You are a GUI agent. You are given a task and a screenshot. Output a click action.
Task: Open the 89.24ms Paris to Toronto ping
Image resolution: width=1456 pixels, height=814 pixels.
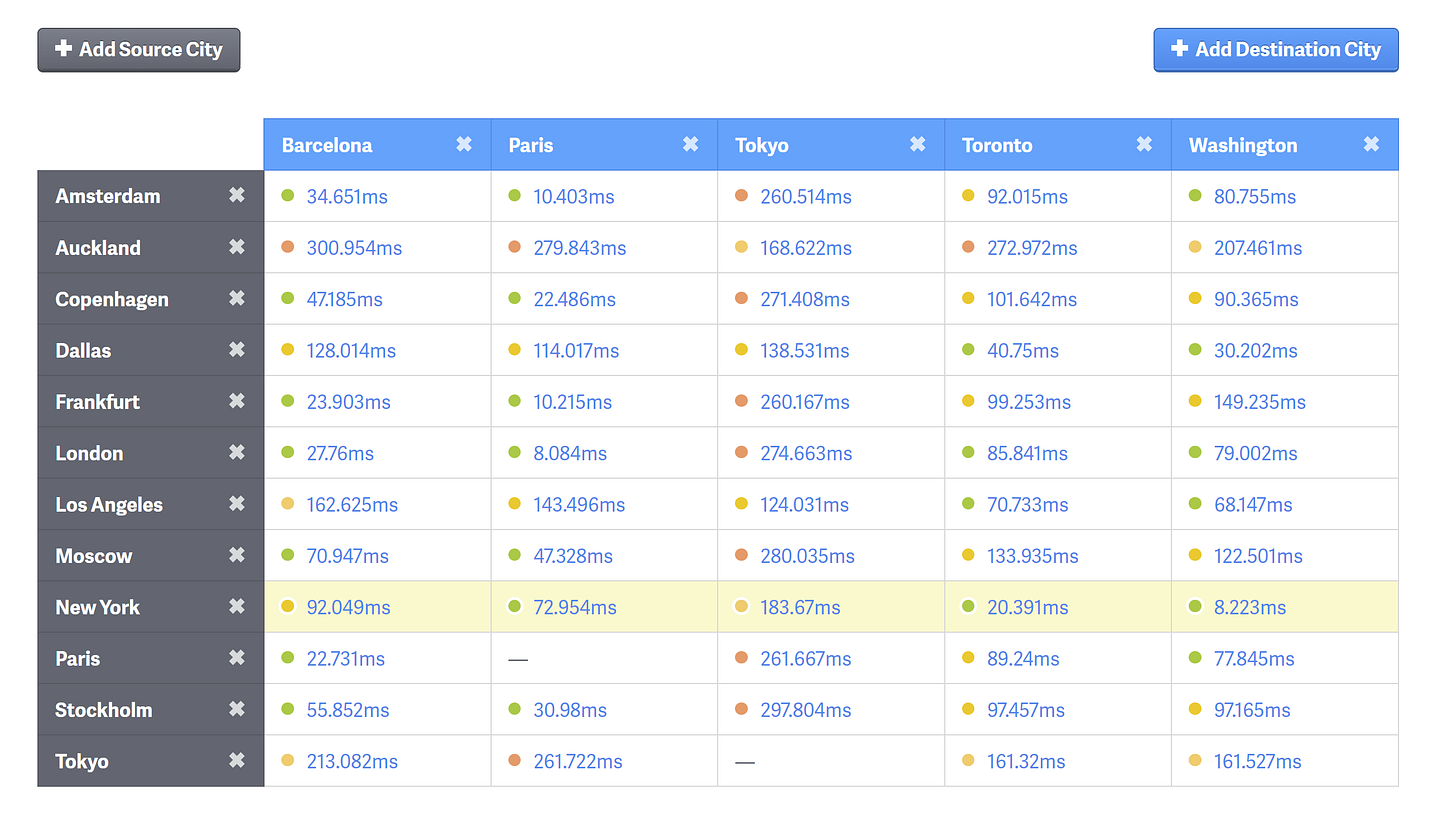[x=1023, y=659]
